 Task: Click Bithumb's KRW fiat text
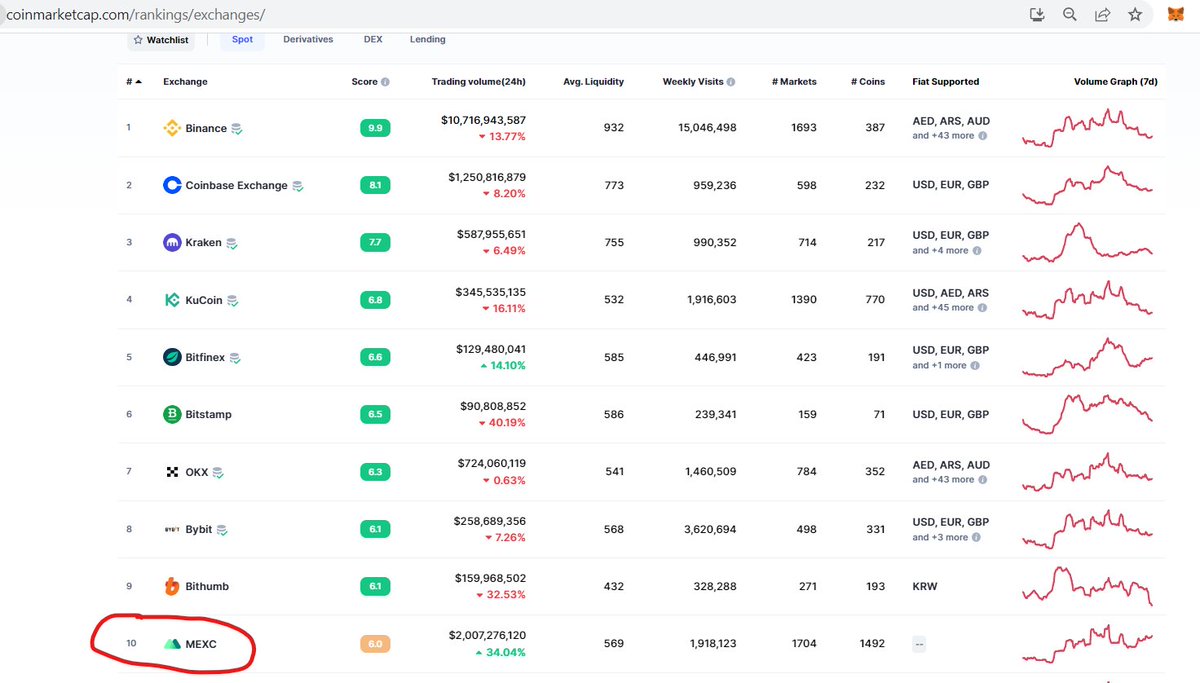[925, 586]
